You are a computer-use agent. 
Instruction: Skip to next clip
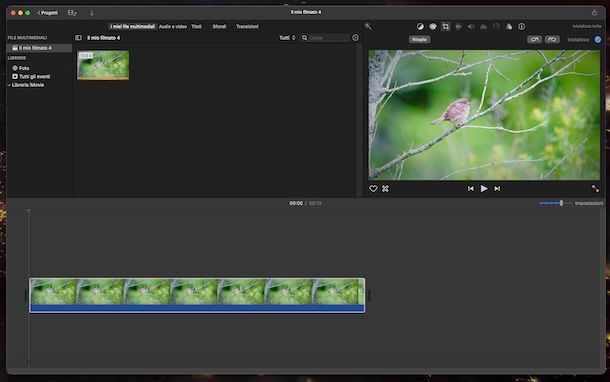497,189
